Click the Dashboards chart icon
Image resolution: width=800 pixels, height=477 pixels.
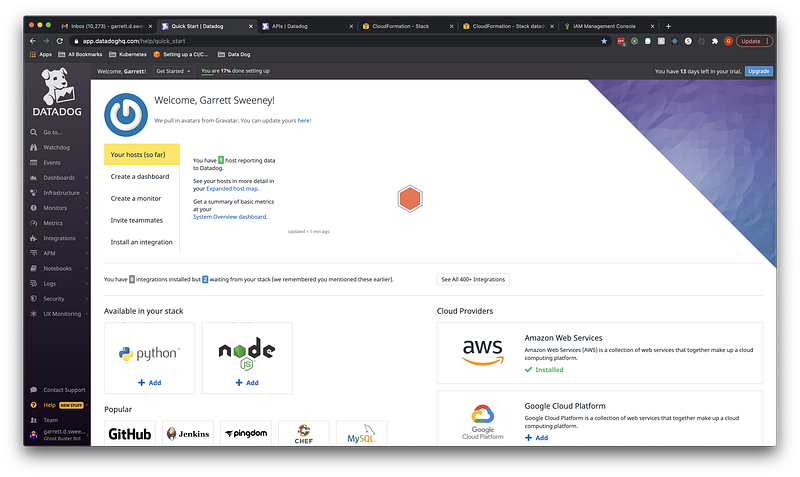click(x=34, y=178)
